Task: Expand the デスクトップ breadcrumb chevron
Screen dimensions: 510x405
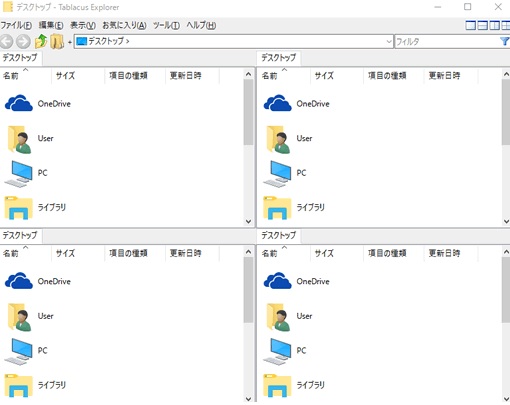Action: tap(128, 42)
